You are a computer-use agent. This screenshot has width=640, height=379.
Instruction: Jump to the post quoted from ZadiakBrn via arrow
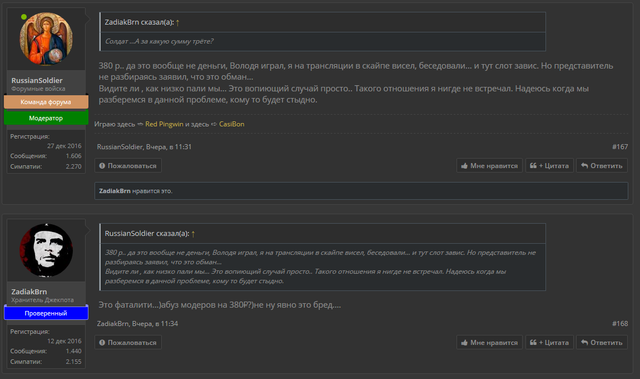point(178,23)
